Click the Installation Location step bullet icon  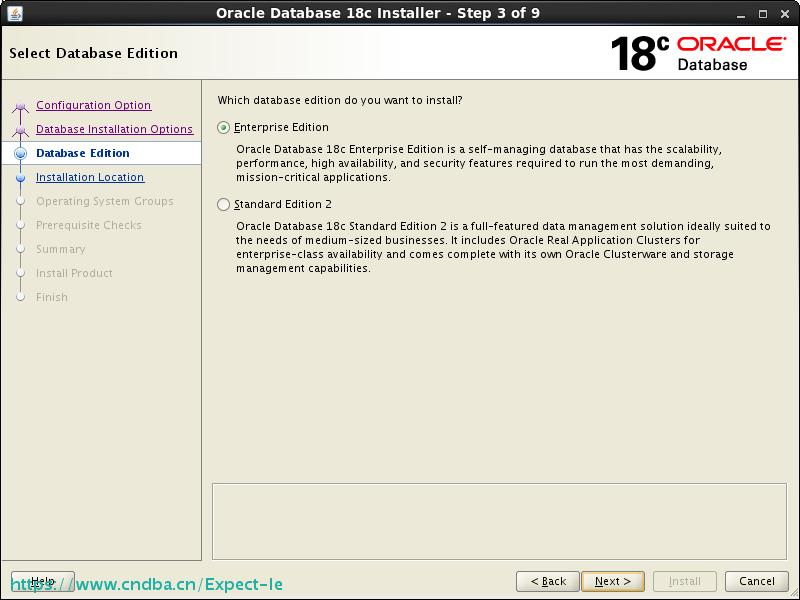[x=20, y=178]
